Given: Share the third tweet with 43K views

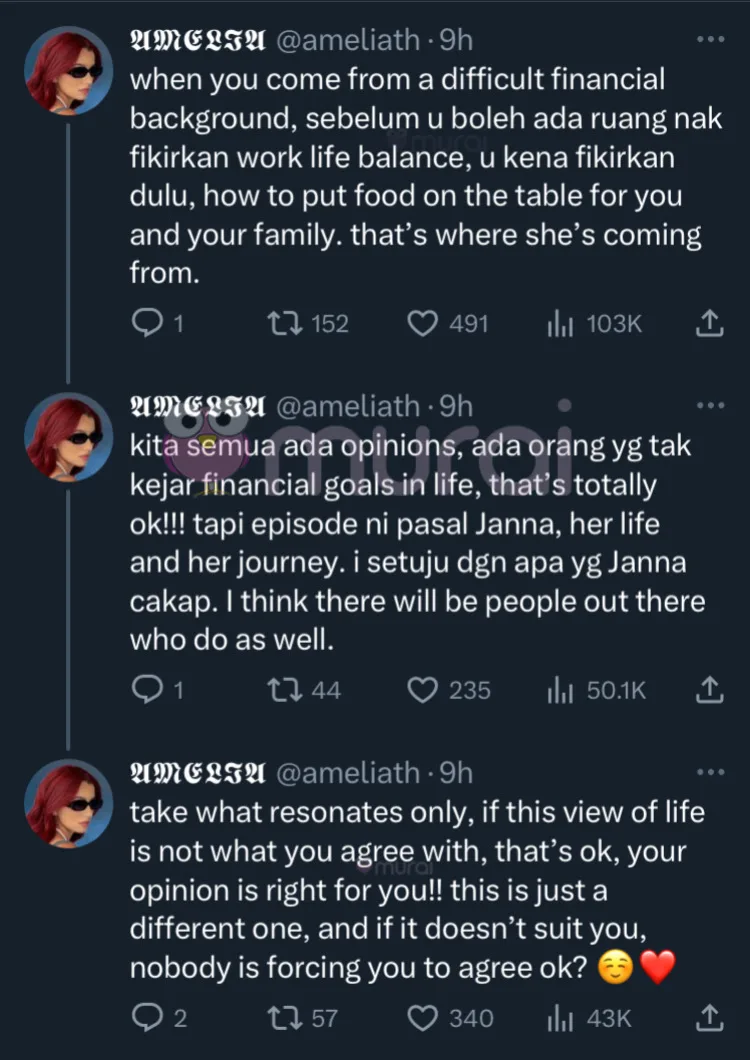Looking at the screenshot, I should tap(708, 1019).
